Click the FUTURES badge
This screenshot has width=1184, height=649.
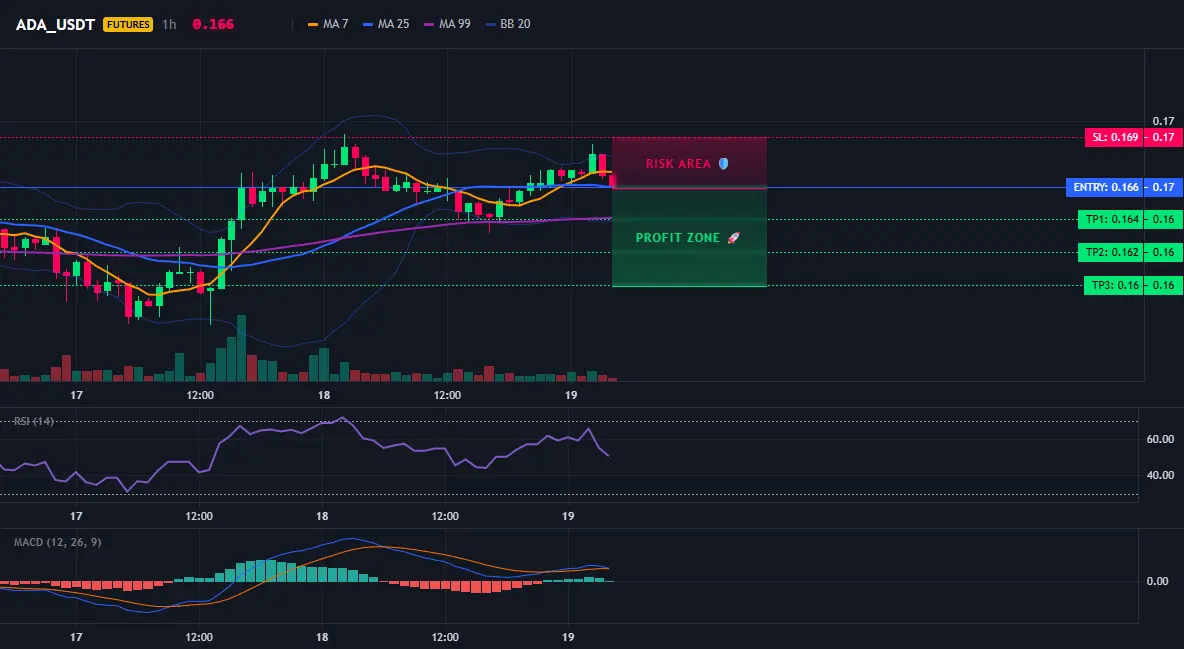128,24
